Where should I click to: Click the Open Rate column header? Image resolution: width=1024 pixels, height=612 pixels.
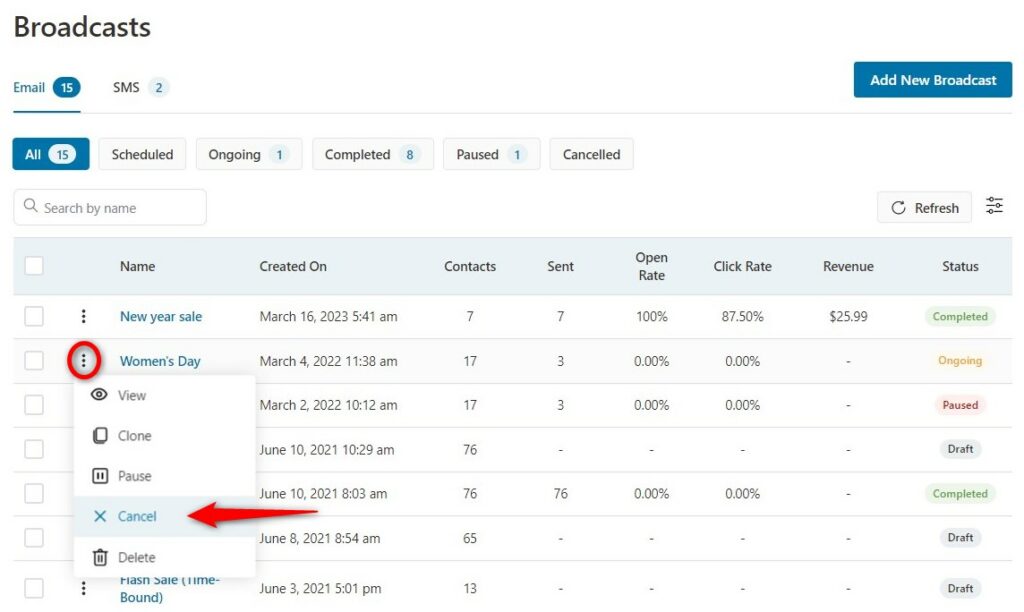[652, 266]
